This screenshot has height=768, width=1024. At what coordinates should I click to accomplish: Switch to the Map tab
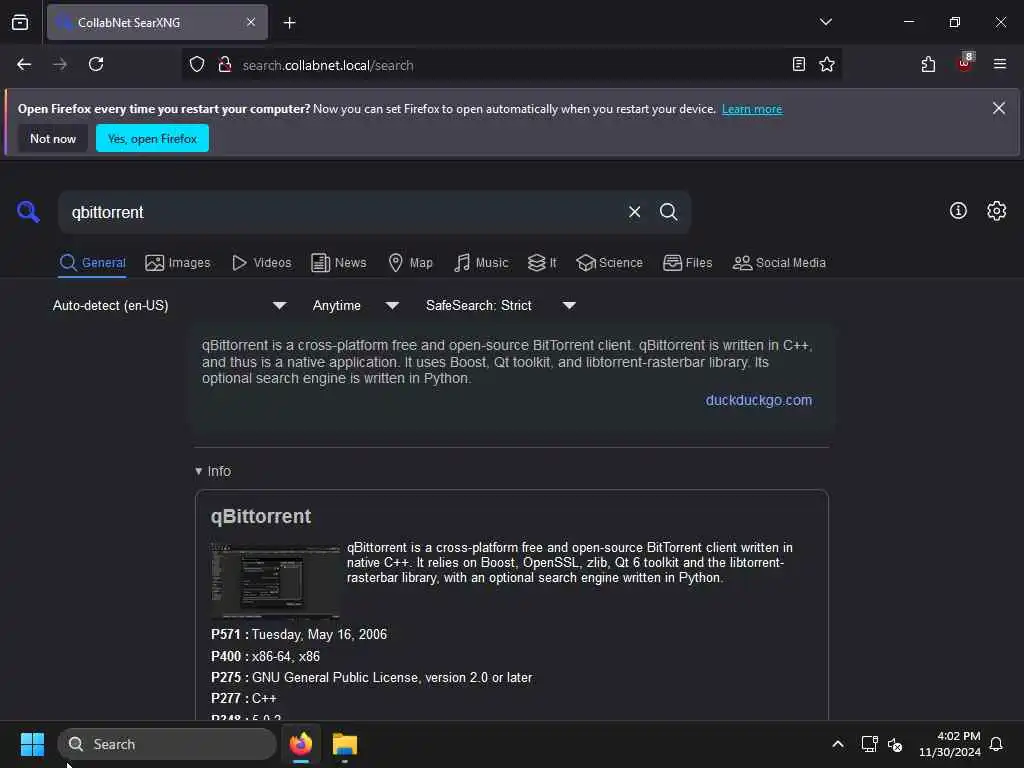pyautogui.click(x=410, y=263)
